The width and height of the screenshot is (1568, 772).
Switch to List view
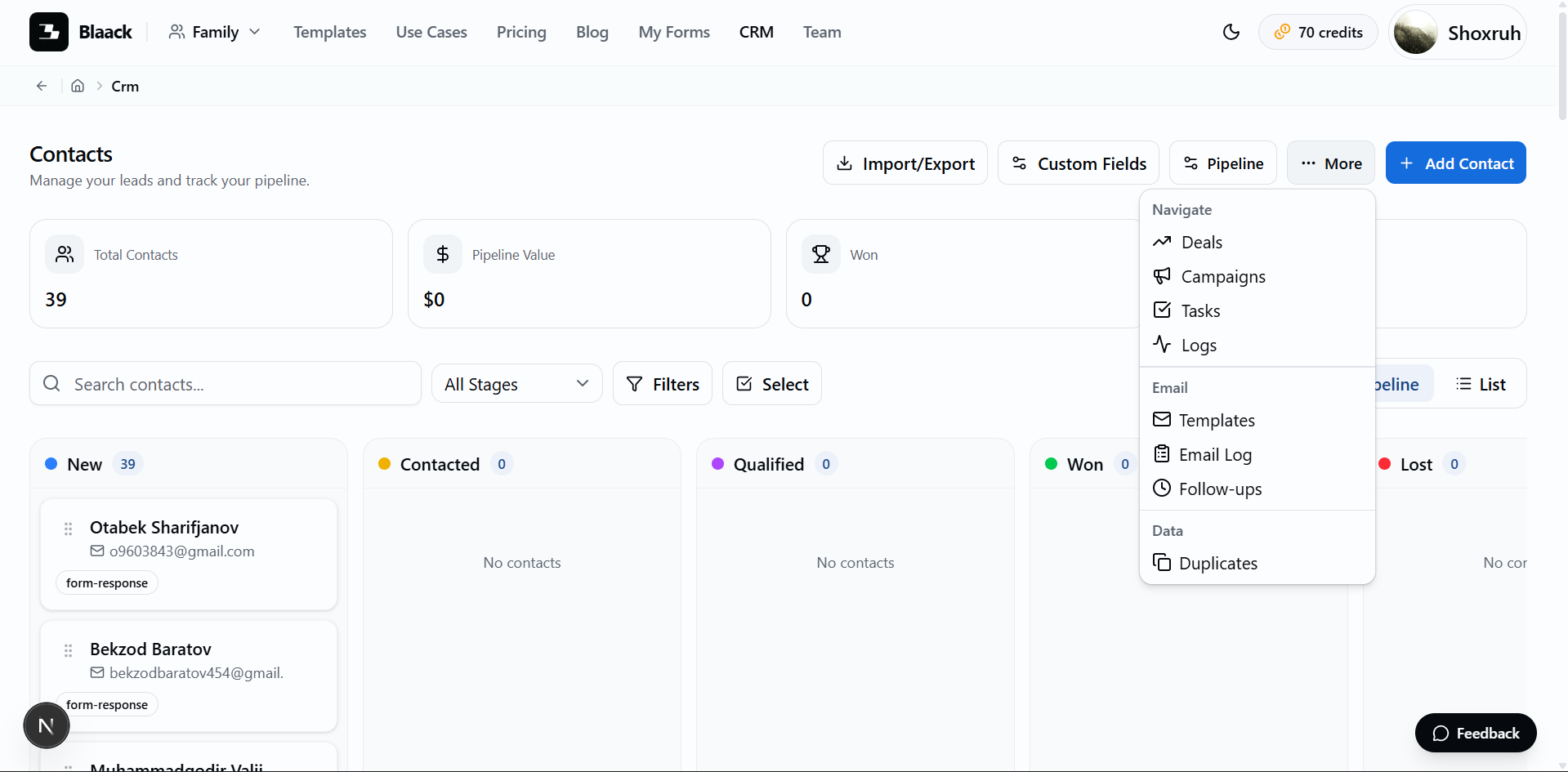[1481, 383]
